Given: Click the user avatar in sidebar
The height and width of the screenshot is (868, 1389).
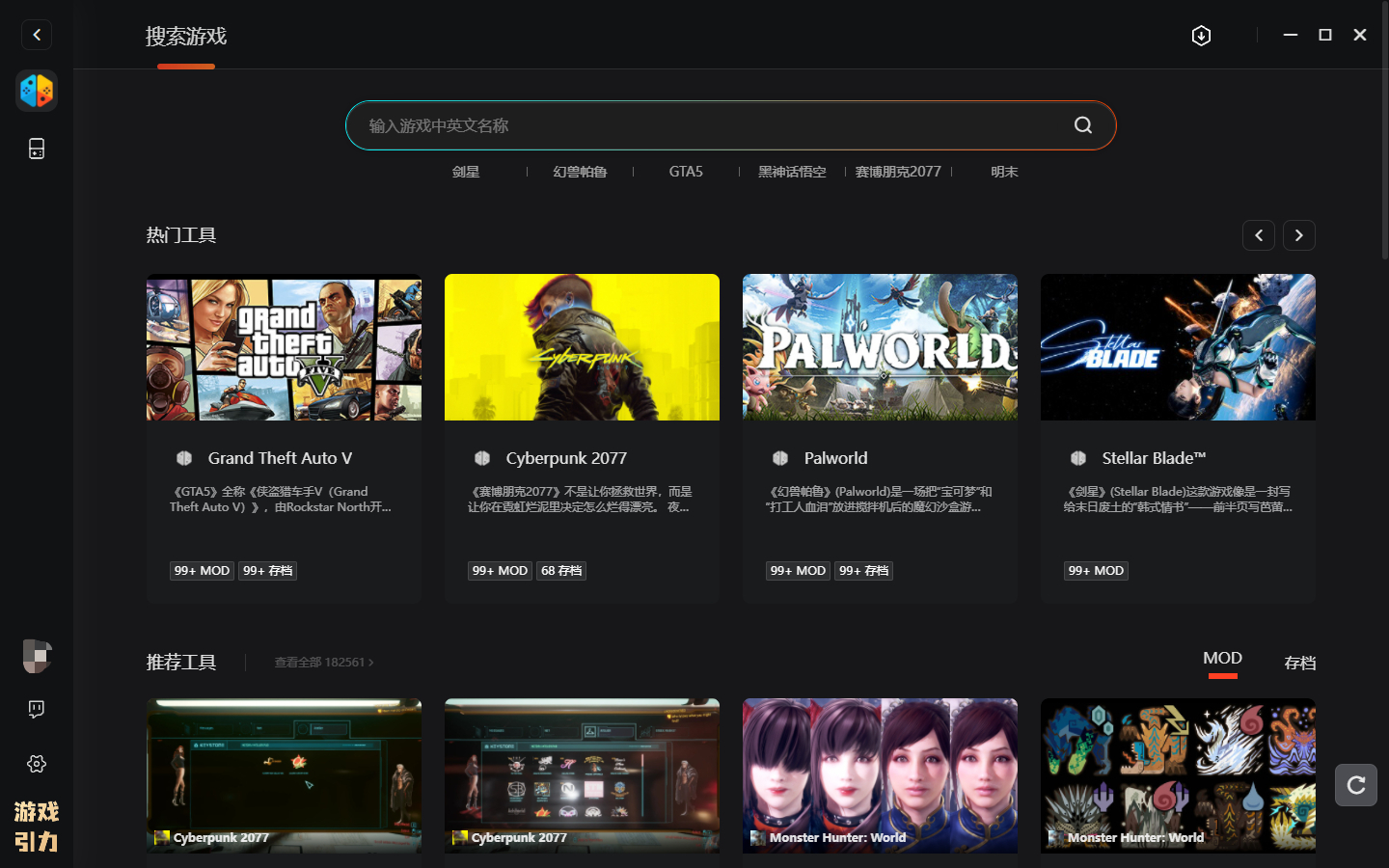Looking at the screenshot, I should (37, 656).
